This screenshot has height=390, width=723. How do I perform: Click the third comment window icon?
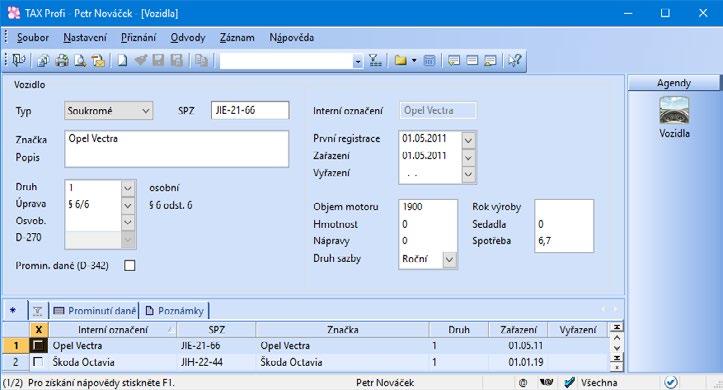[x=490, y=60]
